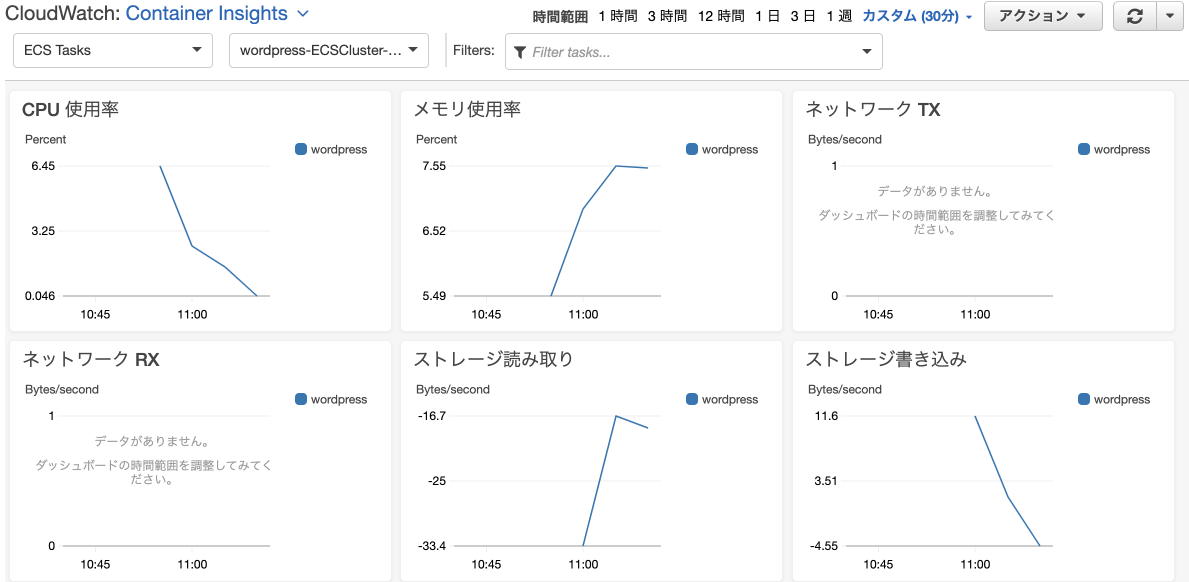Expand the Filter tasks suggestions arrow
Screen dimensions: 1189x582
[x=867, y=52]
